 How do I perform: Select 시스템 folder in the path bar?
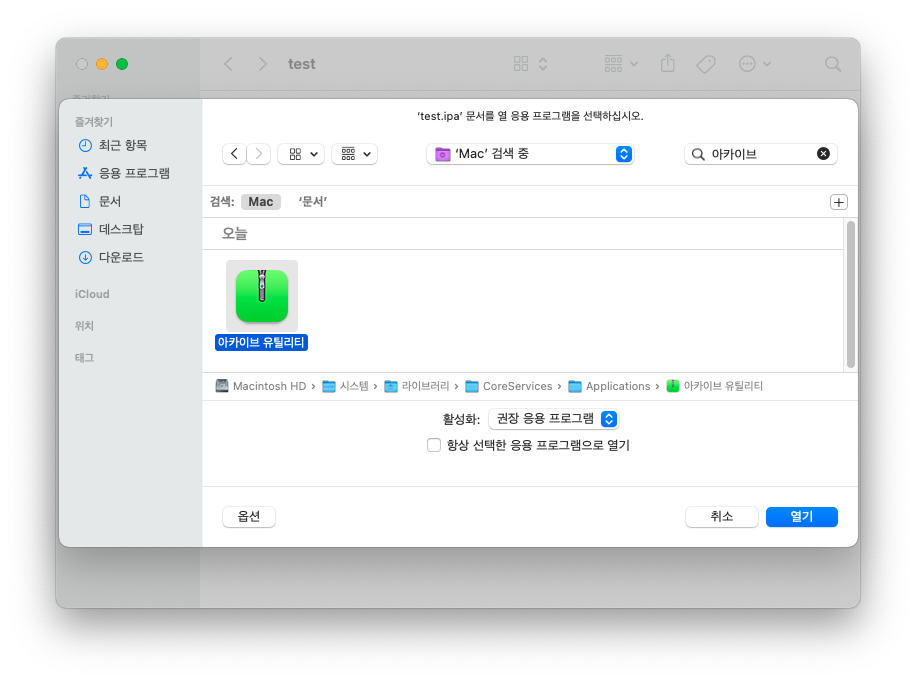tap(345, 386)
